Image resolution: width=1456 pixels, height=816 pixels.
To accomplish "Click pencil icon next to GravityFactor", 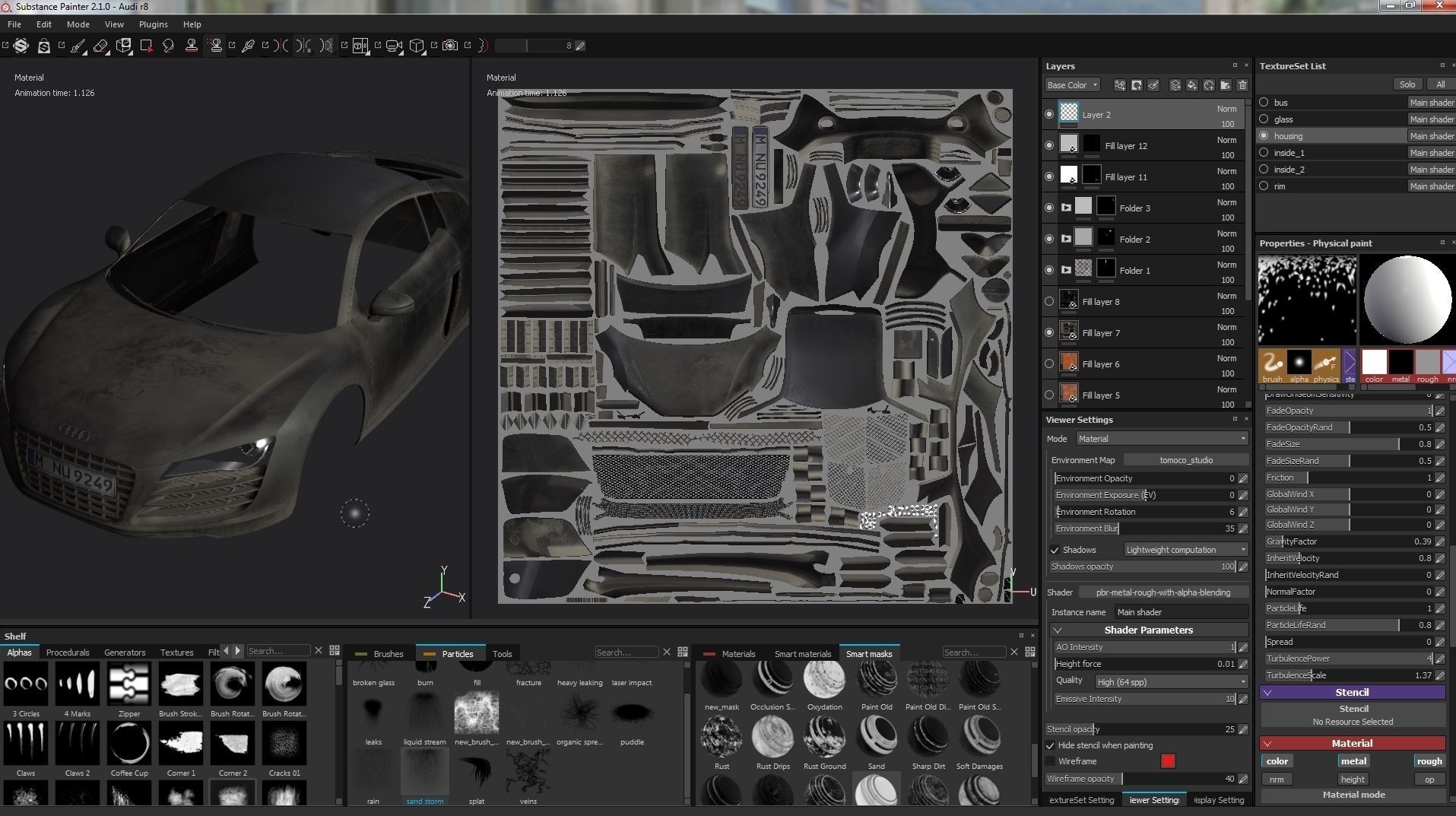I will coord(1440,541).
